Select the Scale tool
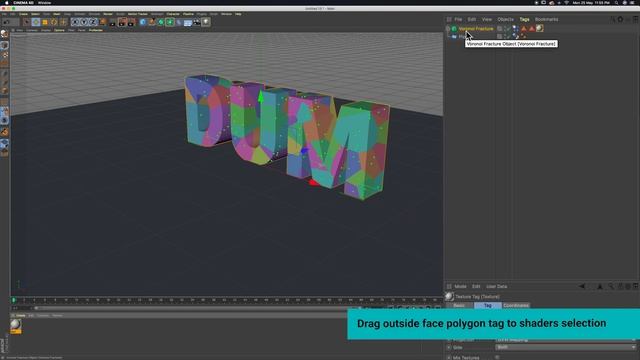Screen dimensions: 640x360 pyautogui.click(x=45, y=22)
